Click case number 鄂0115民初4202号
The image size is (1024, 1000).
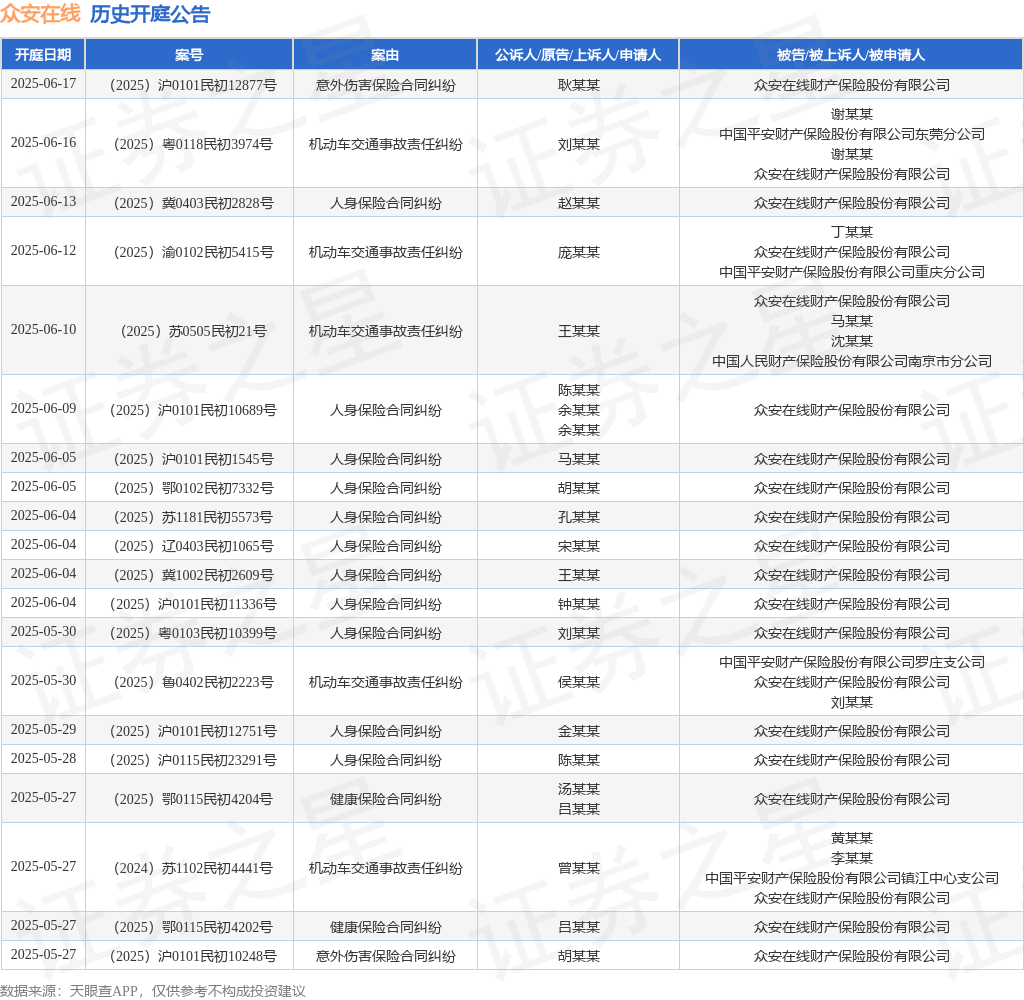tap(193, 927)
